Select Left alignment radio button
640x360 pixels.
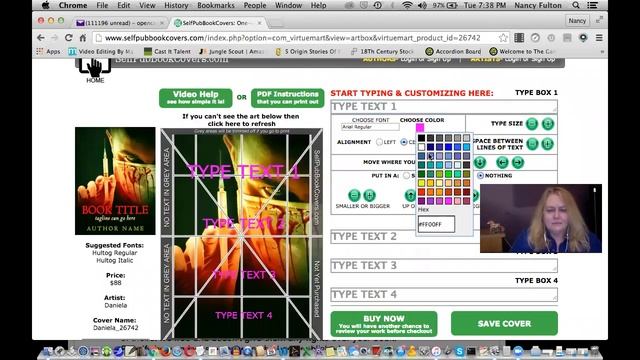[379, 142]
